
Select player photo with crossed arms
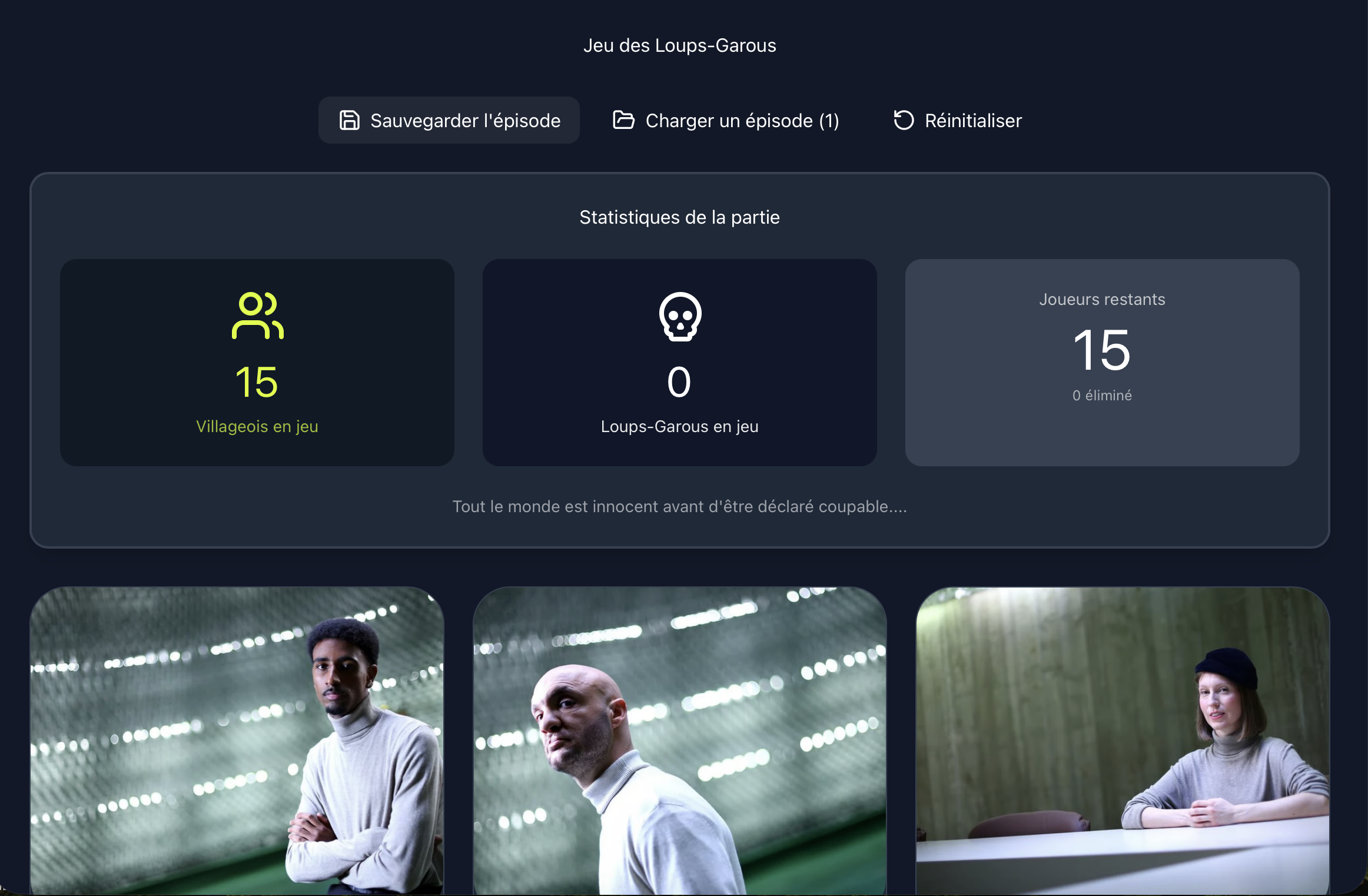point(237,741)
